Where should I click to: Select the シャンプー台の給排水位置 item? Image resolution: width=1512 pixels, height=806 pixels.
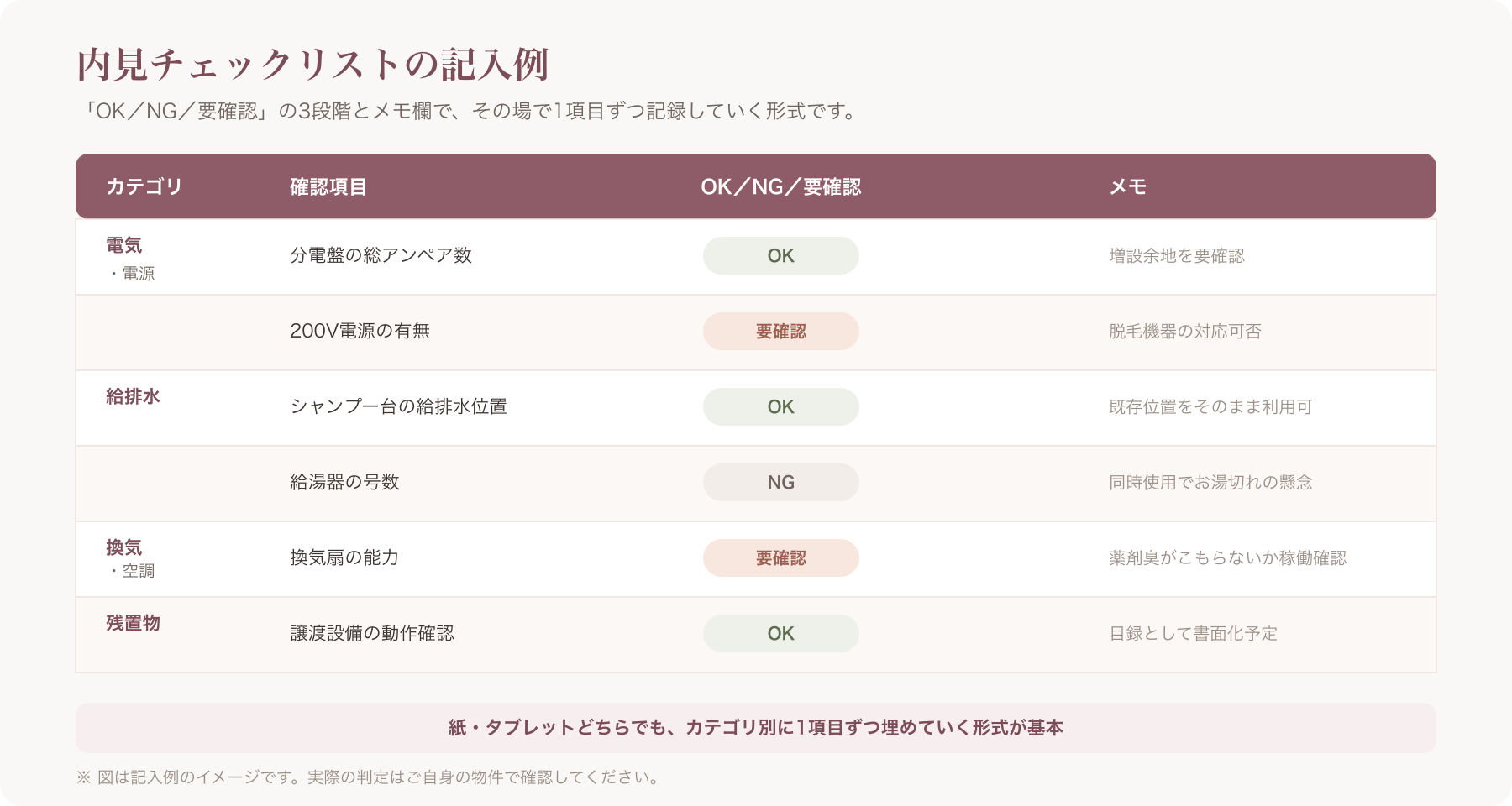click(x=399, y=406)
